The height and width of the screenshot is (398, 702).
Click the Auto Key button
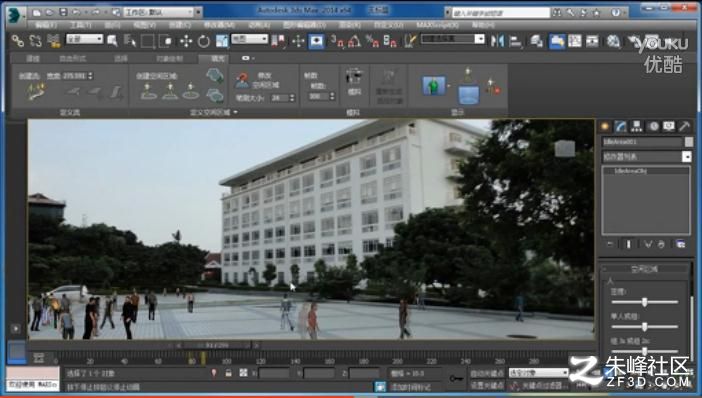[487, 373]
